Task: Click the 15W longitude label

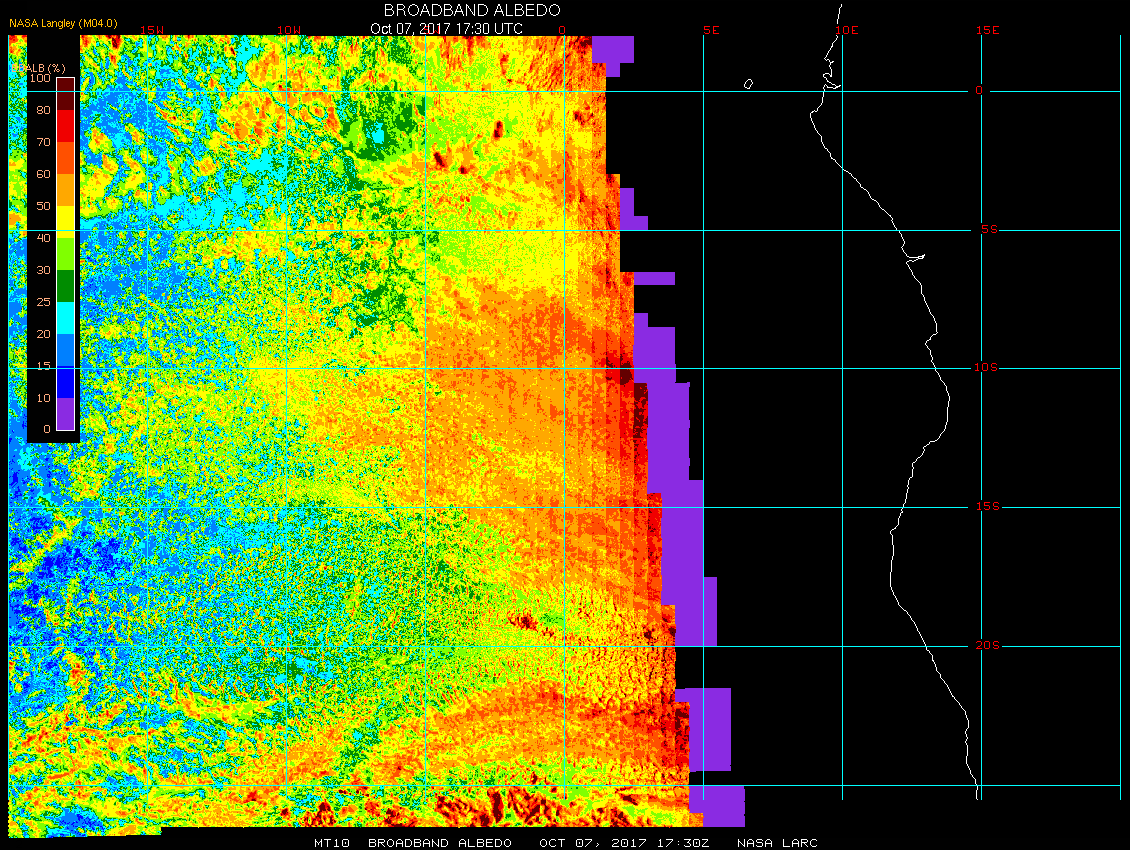Action: tap(151, 30)
